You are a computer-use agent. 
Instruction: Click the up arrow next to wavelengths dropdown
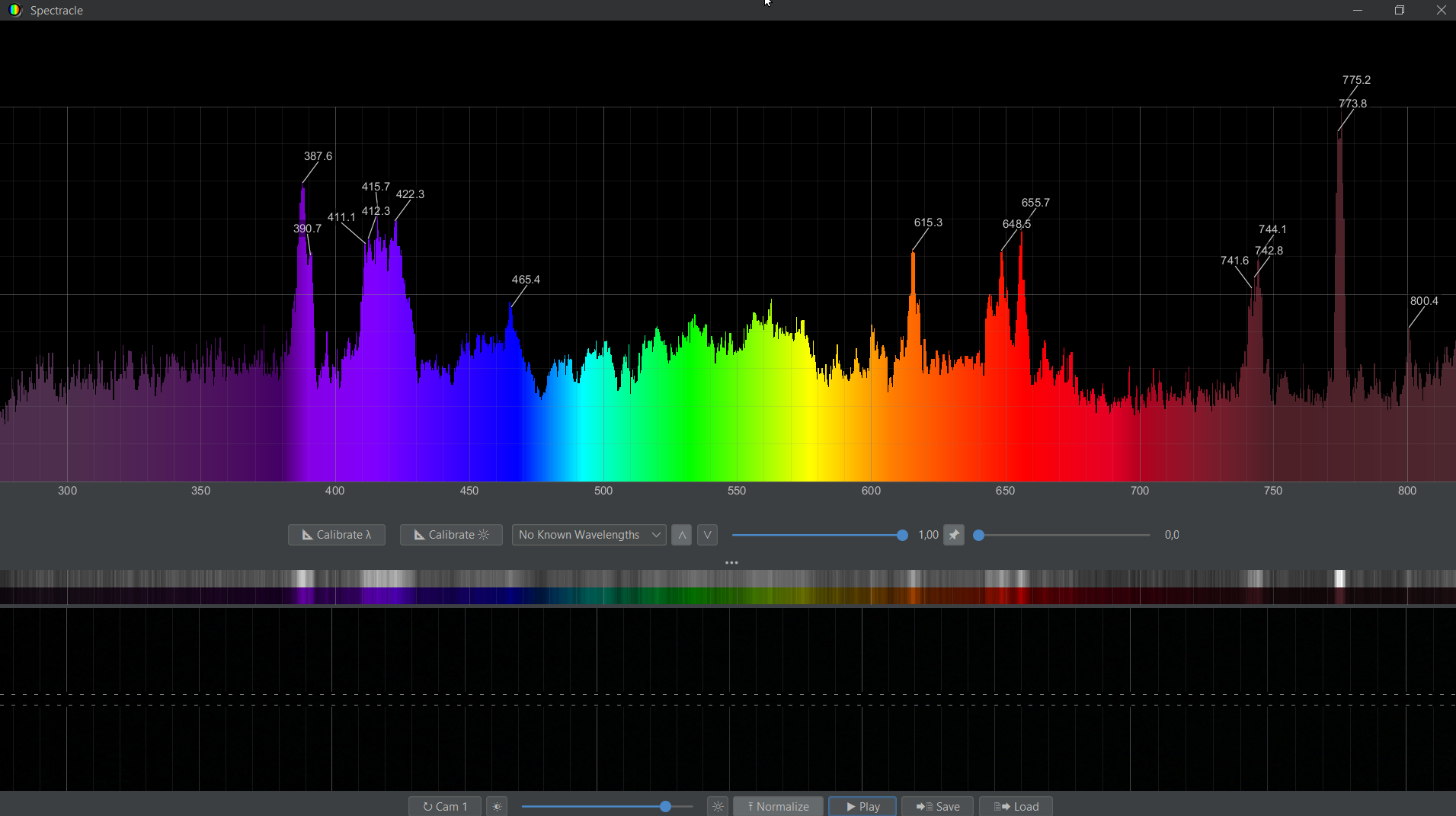pos(682,535)
